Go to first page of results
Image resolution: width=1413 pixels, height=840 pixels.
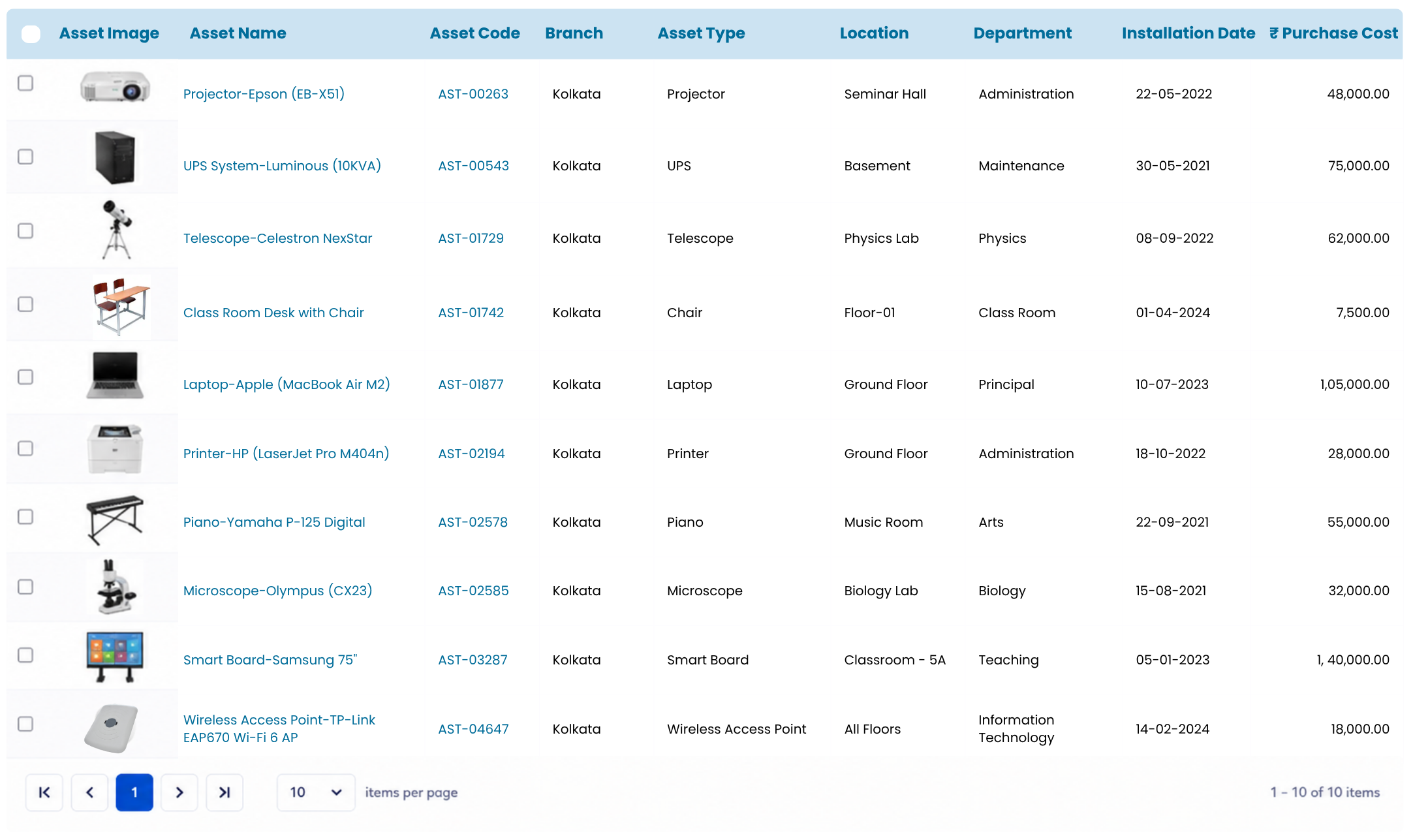(44, 792)
